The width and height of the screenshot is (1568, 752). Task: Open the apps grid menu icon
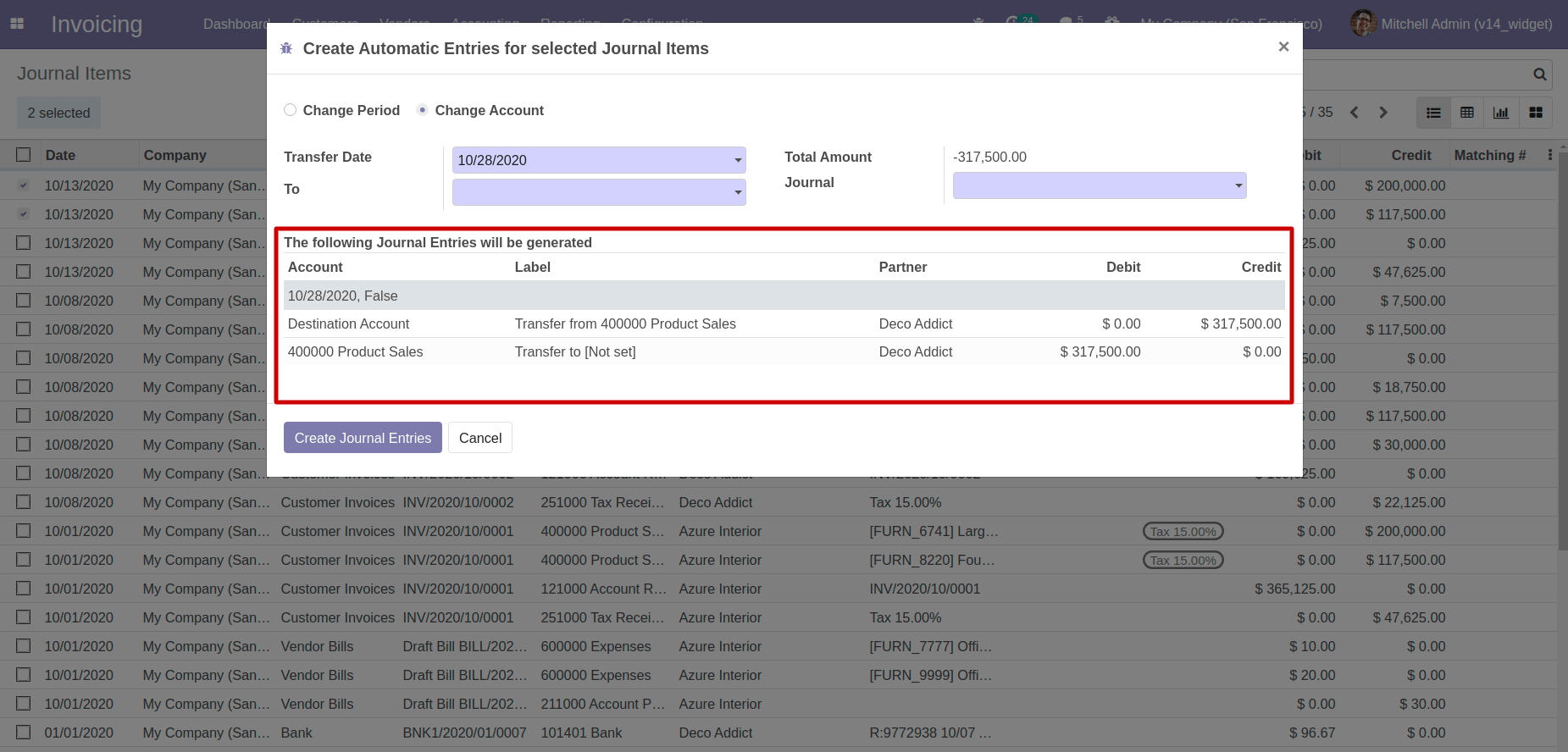[x=17, y=24]
